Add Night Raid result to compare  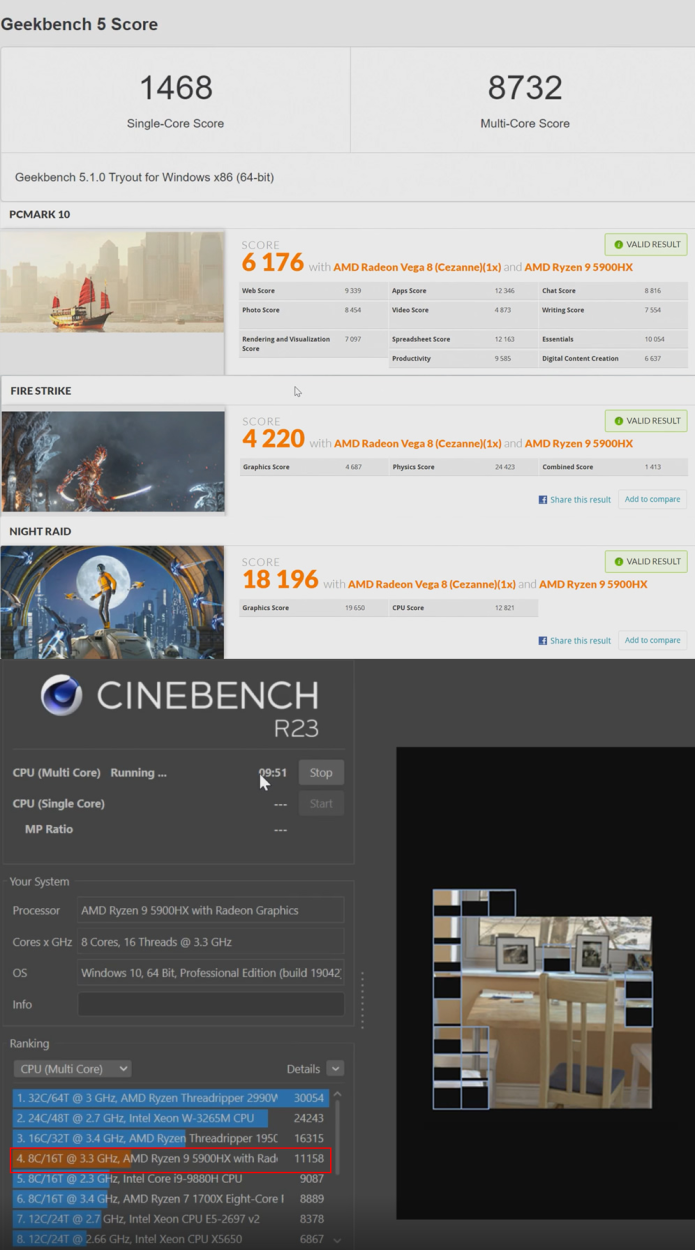coord(652,640)
